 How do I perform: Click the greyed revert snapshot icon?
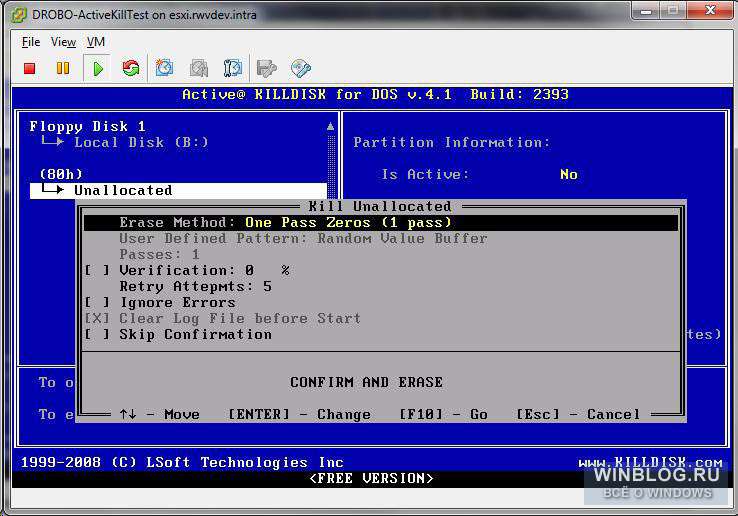point(199,68)
